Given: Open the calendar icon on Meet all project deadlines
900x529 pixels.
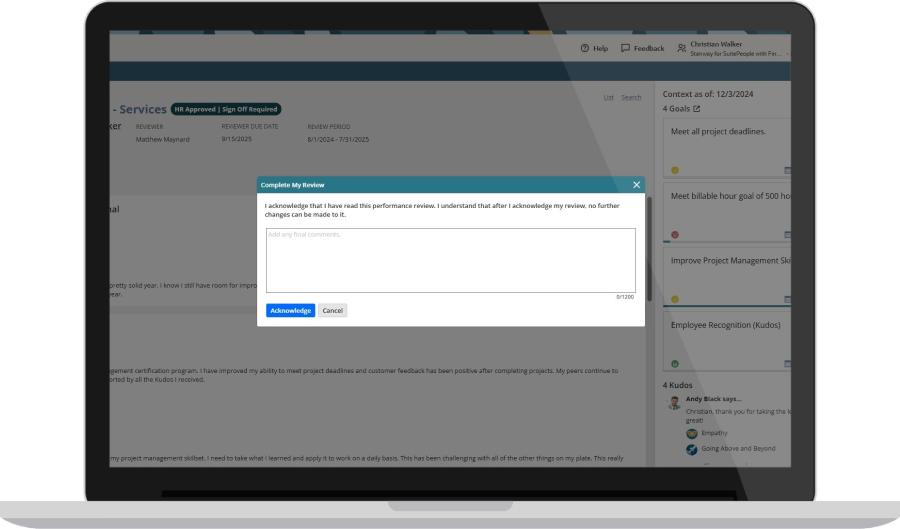Looking at the screenshot, I should (x=787, y=170).
